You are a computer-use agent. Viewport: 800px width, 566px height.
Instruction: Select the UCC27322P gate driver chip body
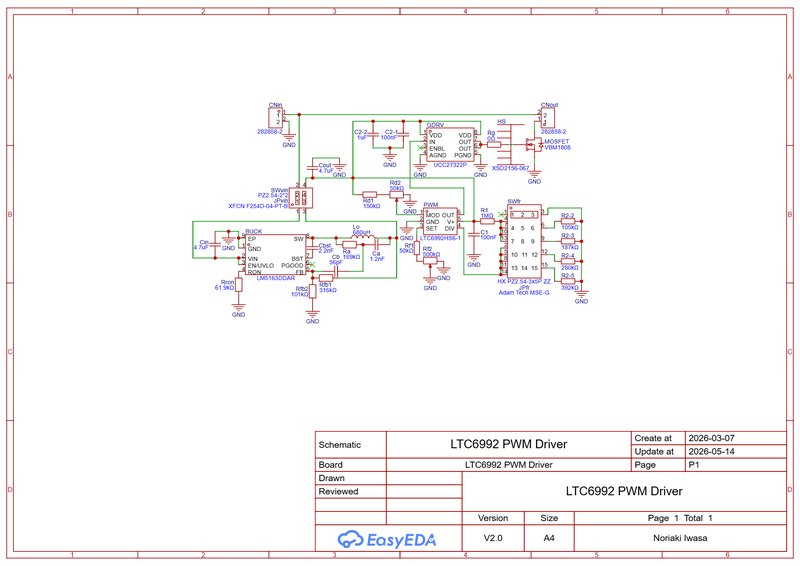click(x=451, y=145)
